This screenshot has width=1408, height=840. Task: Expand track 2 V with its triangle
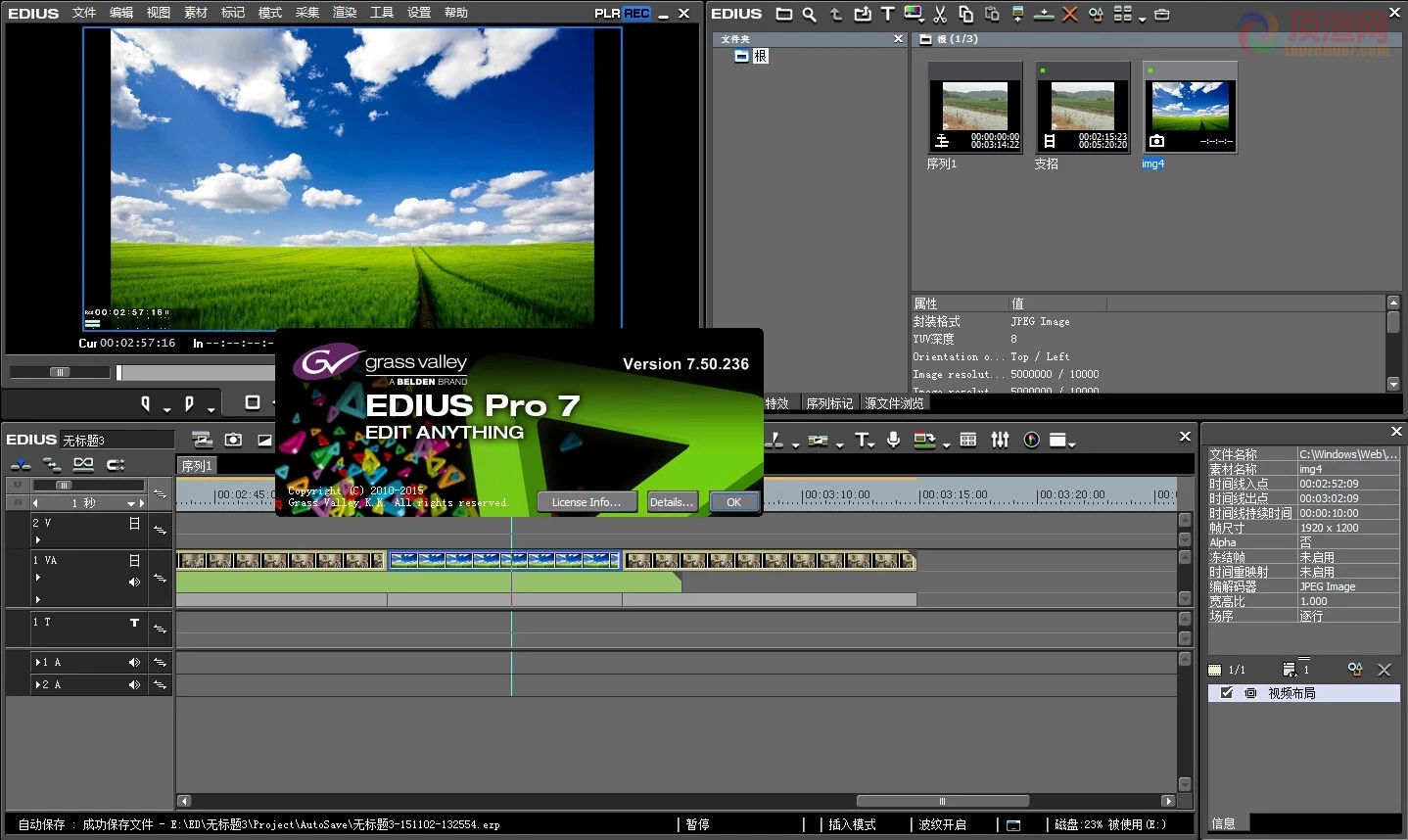[x=37, y=539]
